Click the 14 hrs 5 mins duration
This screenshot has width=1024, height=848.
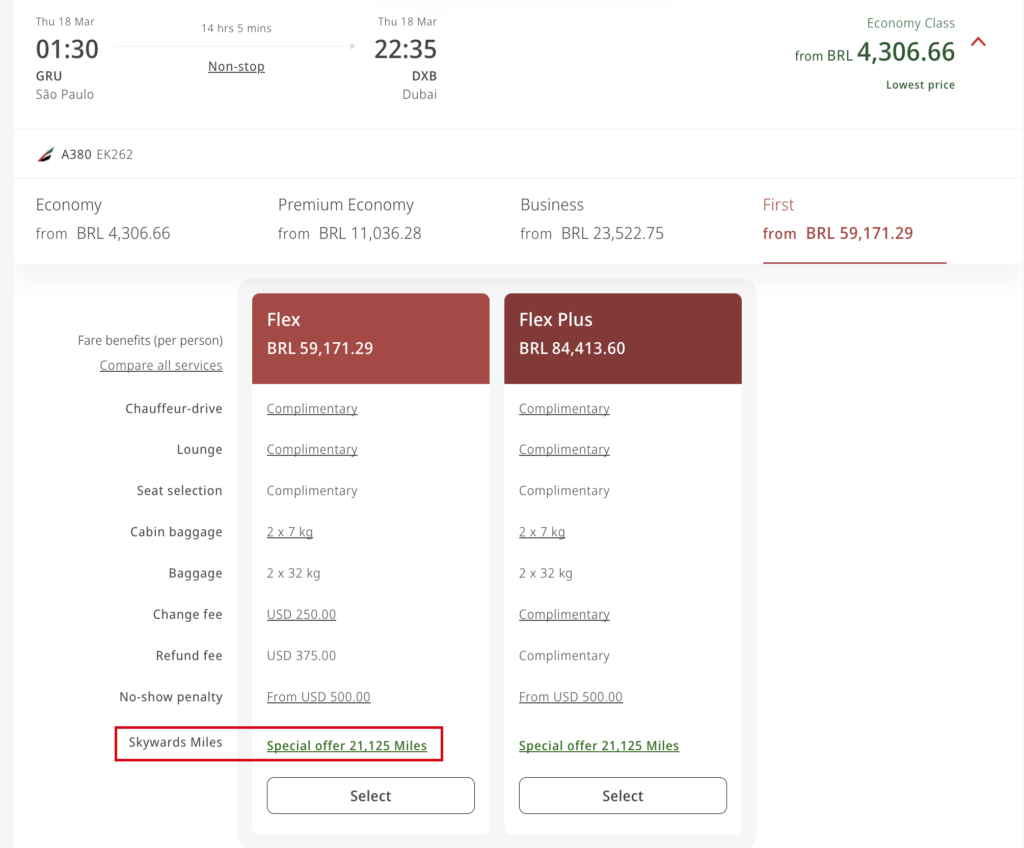coord(236,29)
